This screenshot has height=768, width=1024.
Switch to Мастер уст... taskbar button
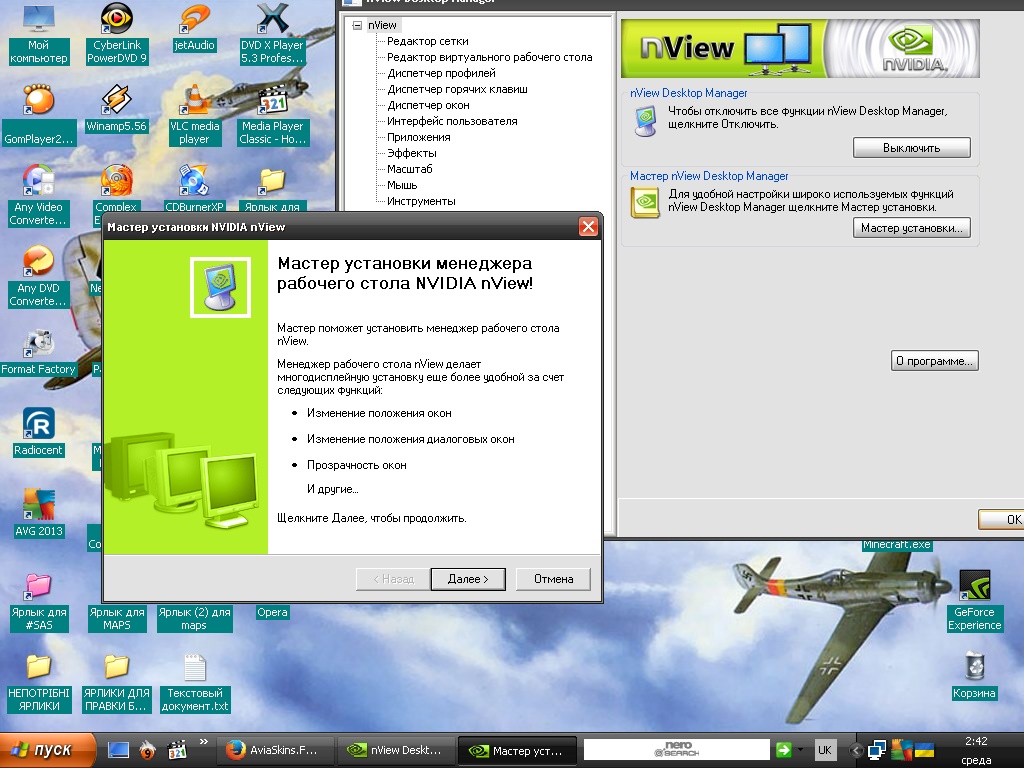517,750
